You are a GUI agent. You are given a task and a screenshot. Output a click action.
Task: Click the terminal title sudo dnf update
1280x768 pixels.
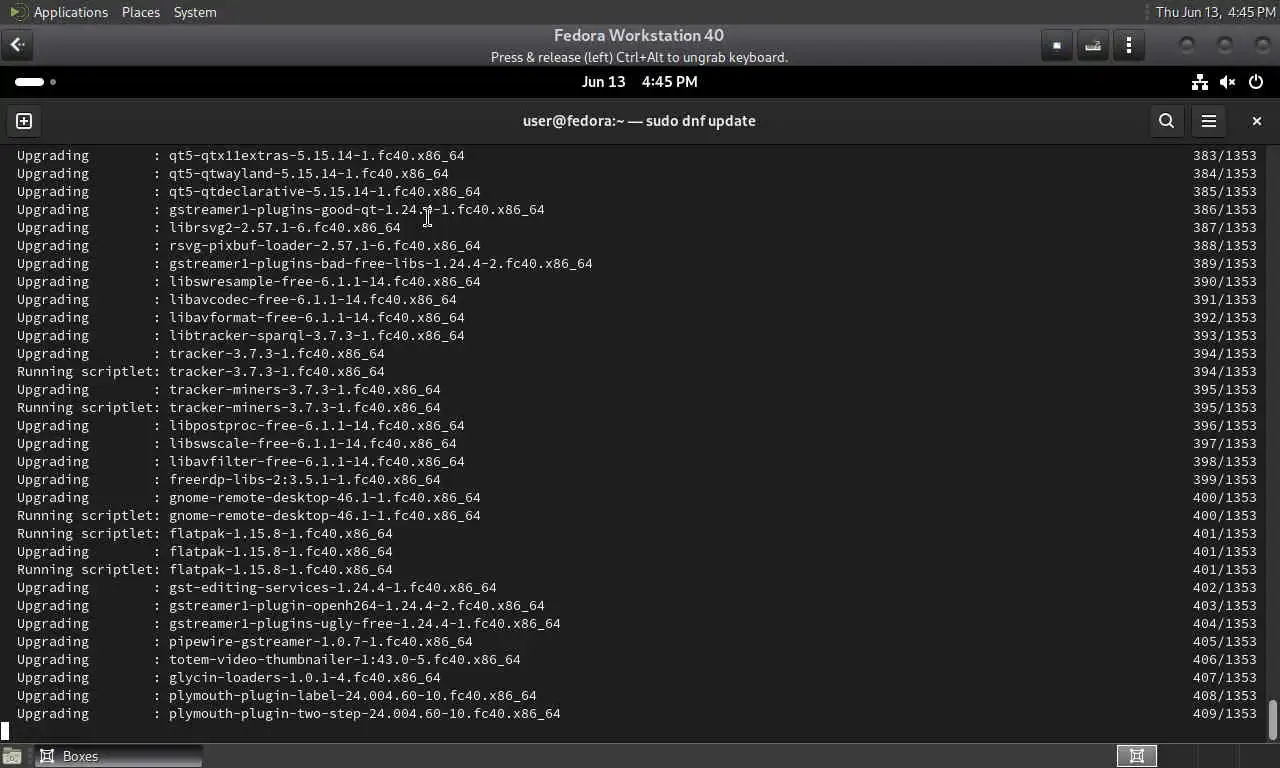tap(639, 121)
